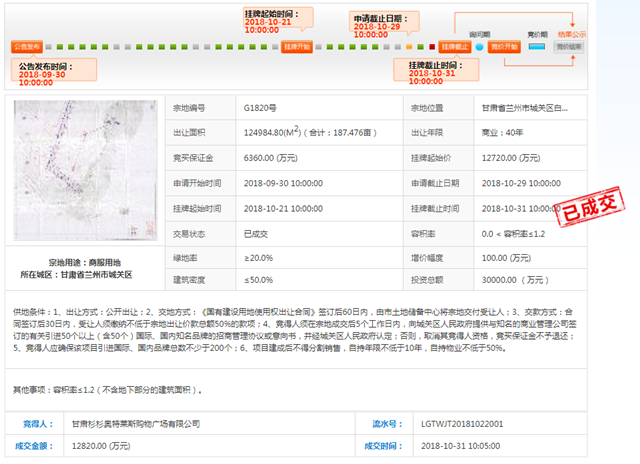Open the land parcel map thumbnail
This screenshot has height=464, width=640.
pos(85,170)
